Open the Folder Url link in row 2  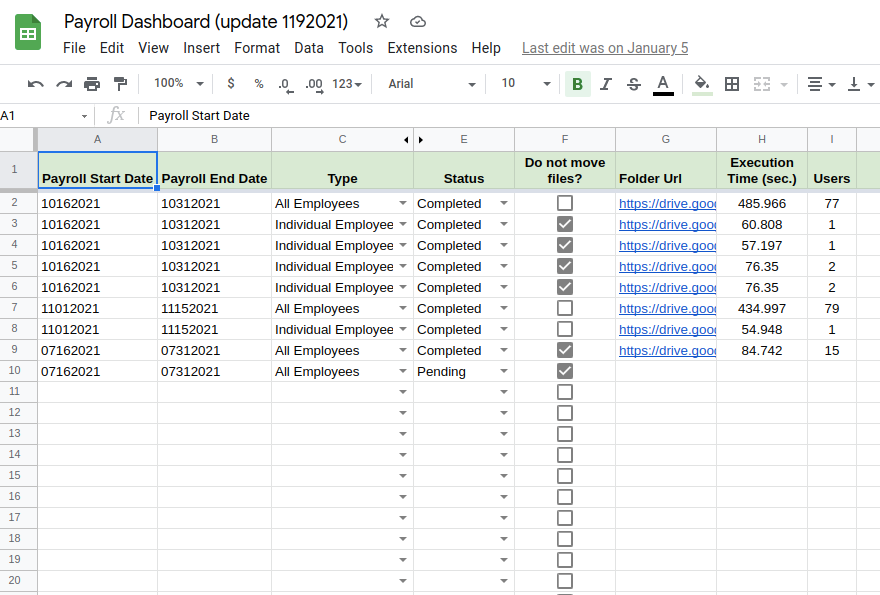667,203
